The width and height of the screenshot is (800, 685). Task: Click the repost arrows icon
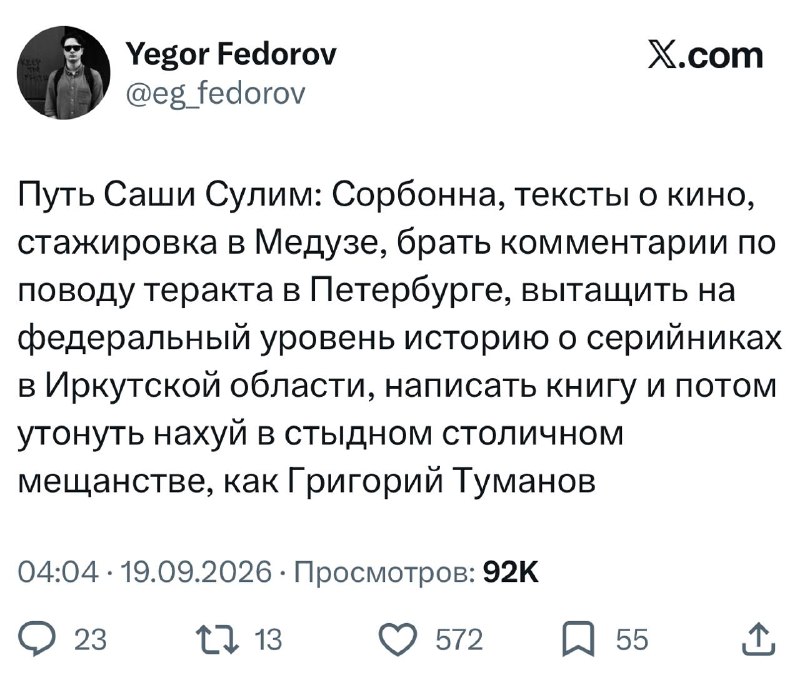[x=218, y=640]
